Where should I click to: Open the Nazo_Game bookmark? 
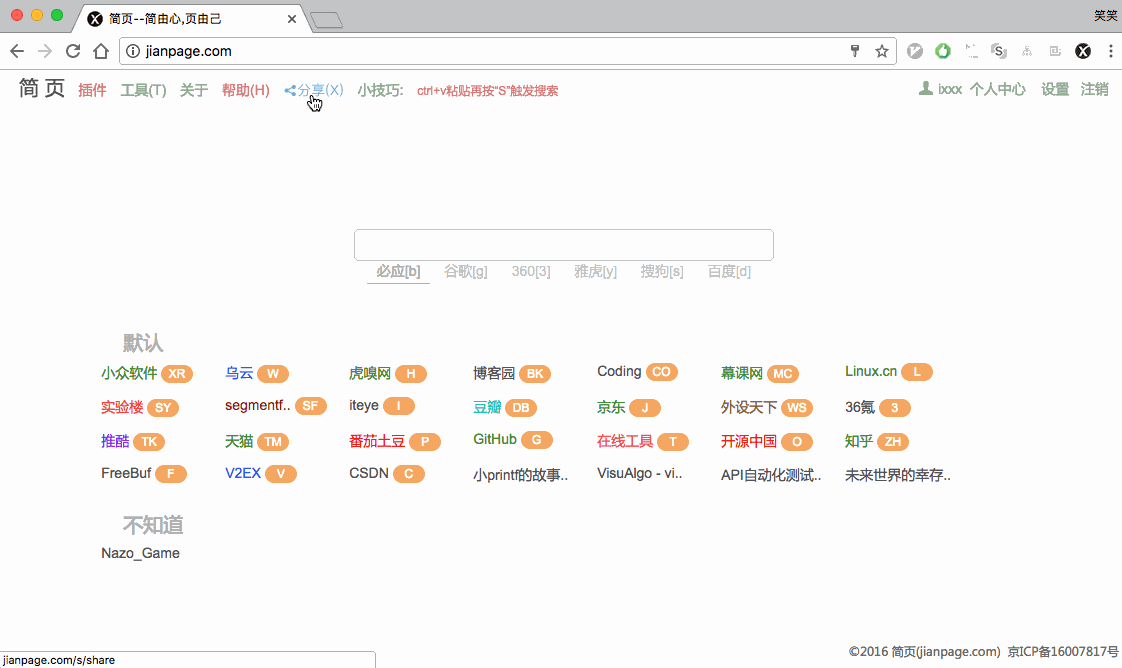140,553
